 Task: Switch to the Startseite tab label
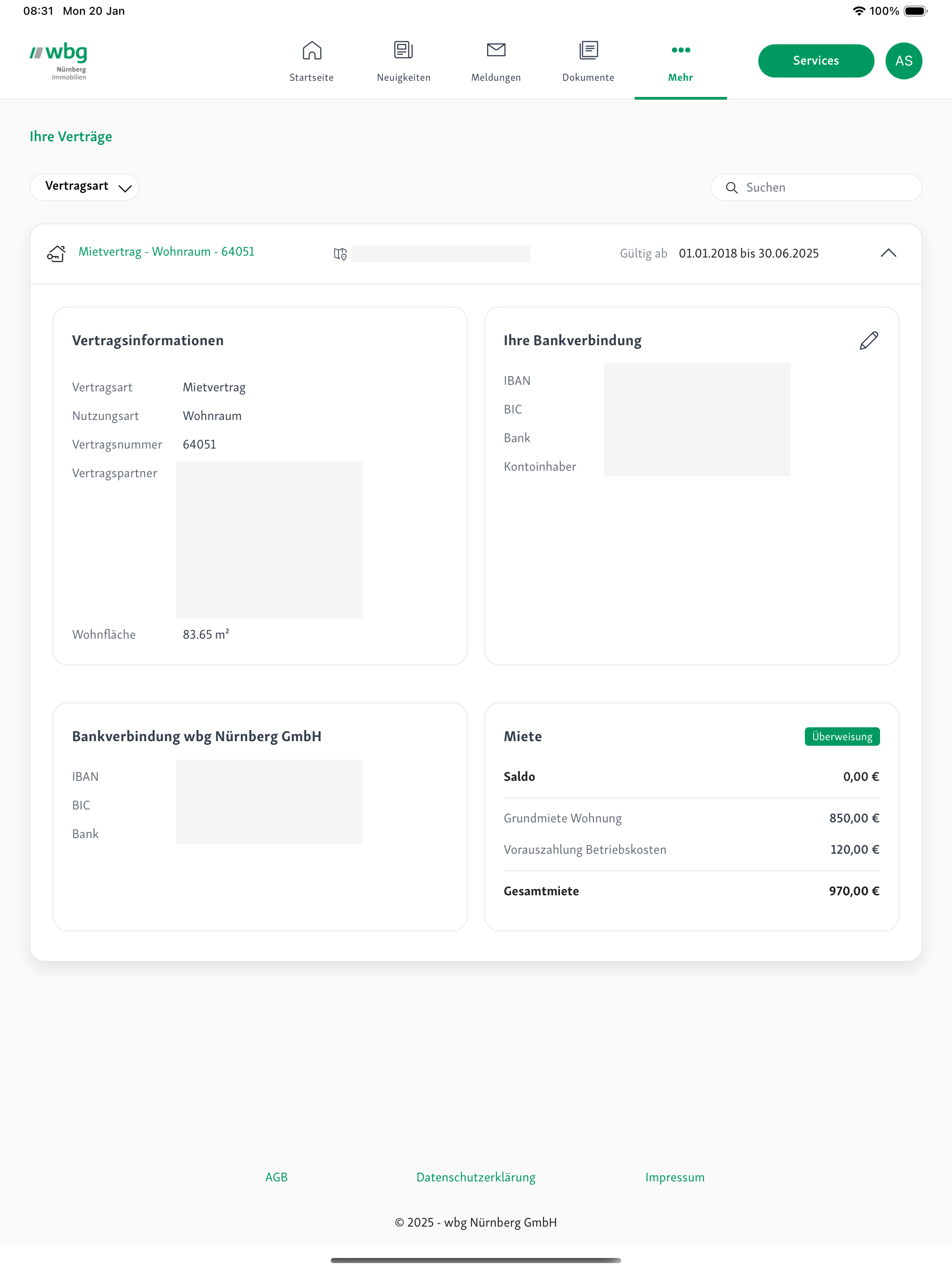(312, 78)
